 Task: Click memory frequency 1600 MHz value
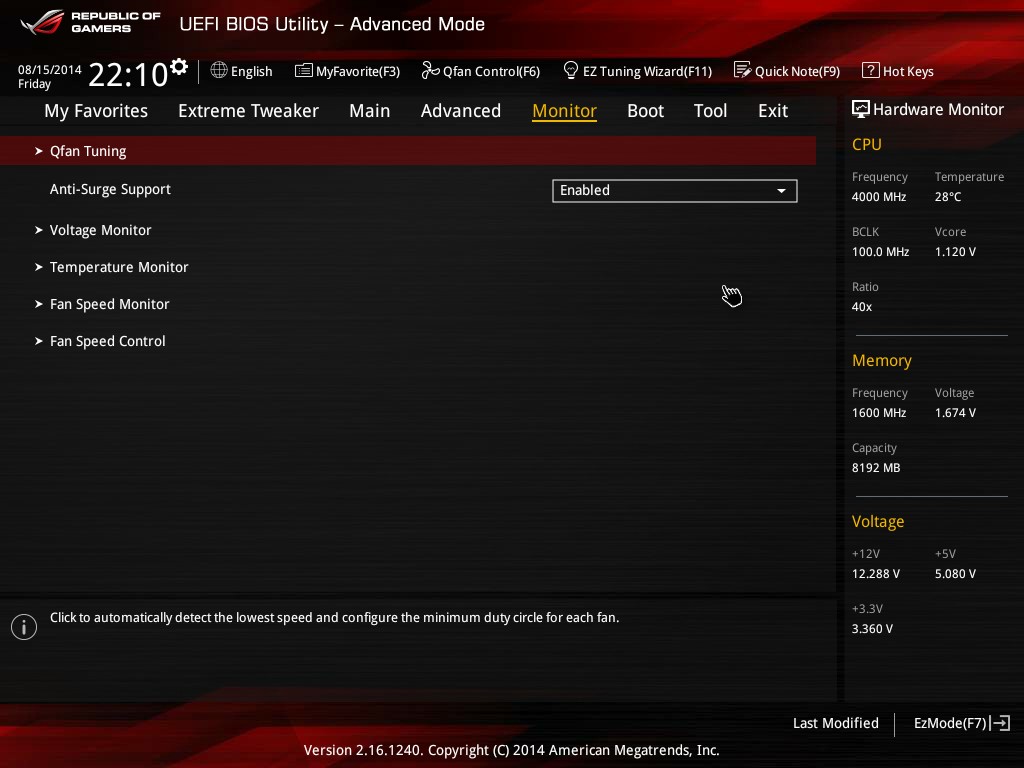point(878,413)
